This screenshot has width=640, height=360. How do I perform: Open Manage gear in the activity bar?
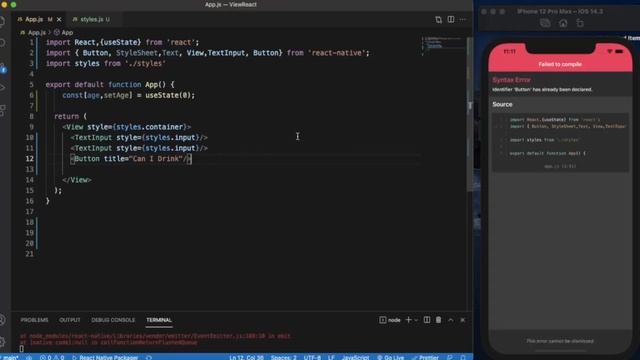tap(2, 342)
